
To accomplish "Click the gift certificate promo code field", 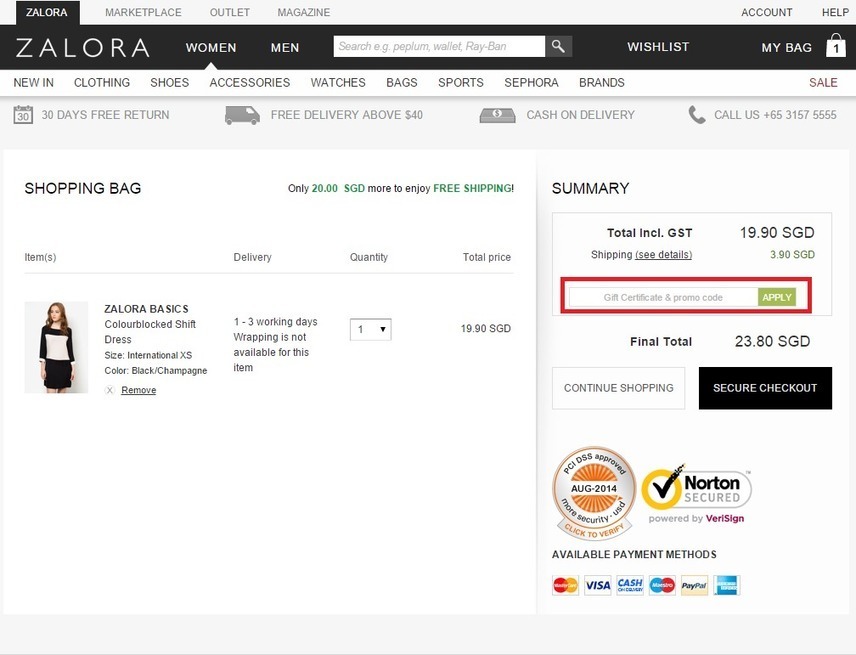I will click(663, 297).
